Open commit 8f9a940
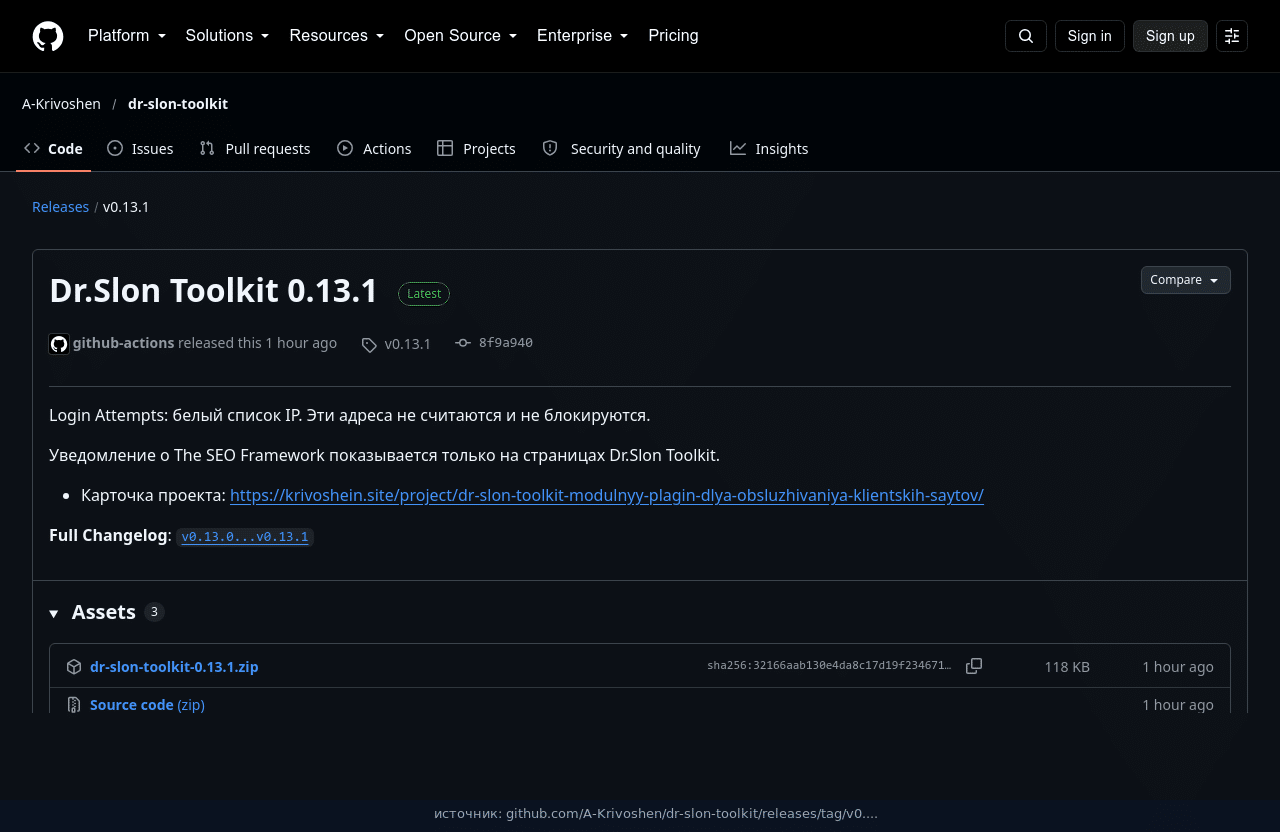The image size is (1280, 832). [505, 343]
